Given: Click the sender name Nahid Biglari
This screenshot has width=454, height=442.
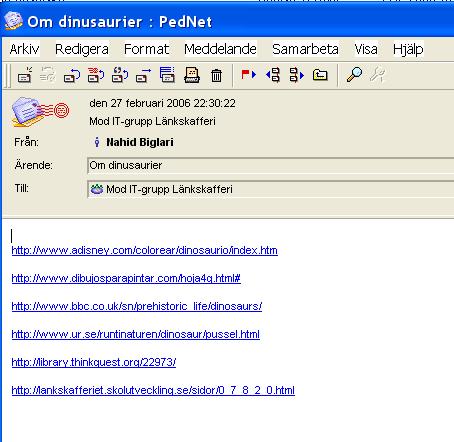Looking at the screenshot, I should (x=140, y=142).
